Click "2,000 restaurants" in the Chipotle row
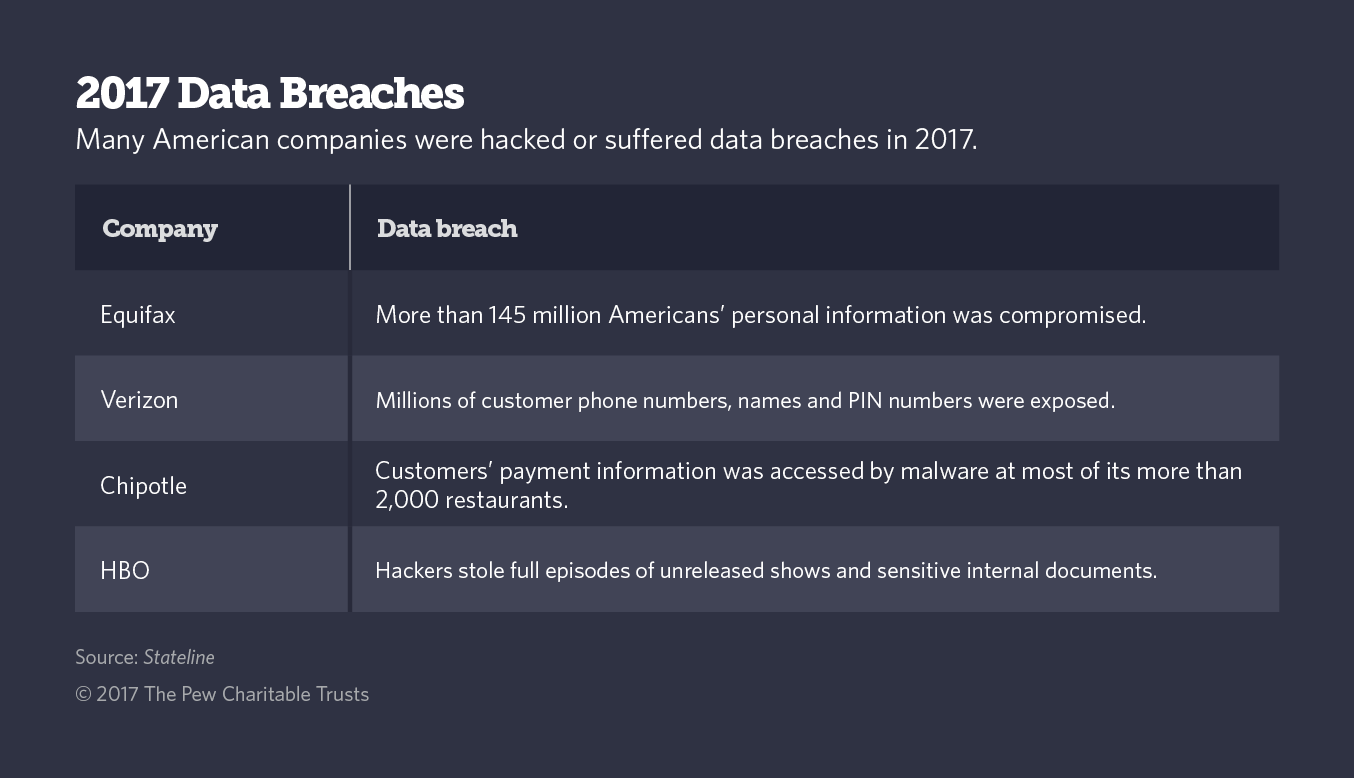The width and height of the screenshot is (1354, 778). pyautogui.click(x=471, y=500)
